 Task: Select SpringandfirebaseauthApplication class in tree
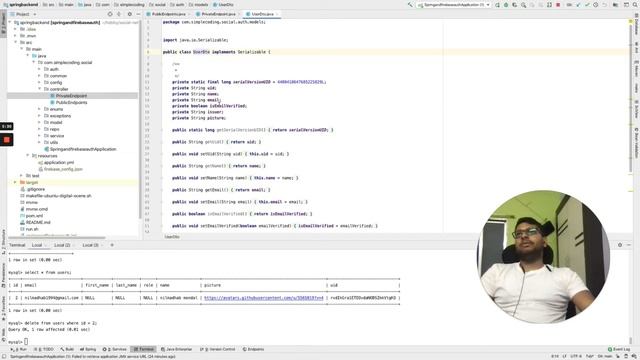tap(83, 149)
